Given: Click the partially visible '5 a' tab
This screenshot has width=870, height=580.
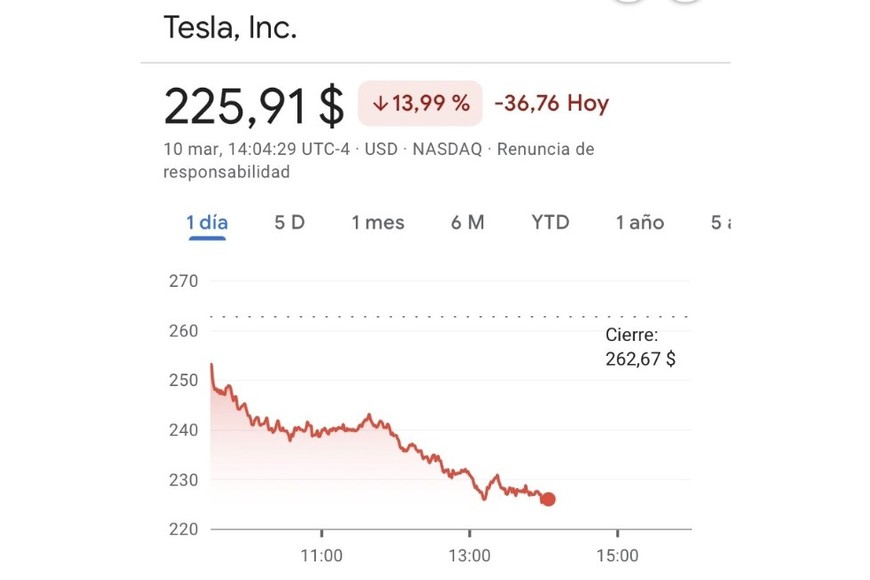Looking at the screenshot, I should pos(718,222).
